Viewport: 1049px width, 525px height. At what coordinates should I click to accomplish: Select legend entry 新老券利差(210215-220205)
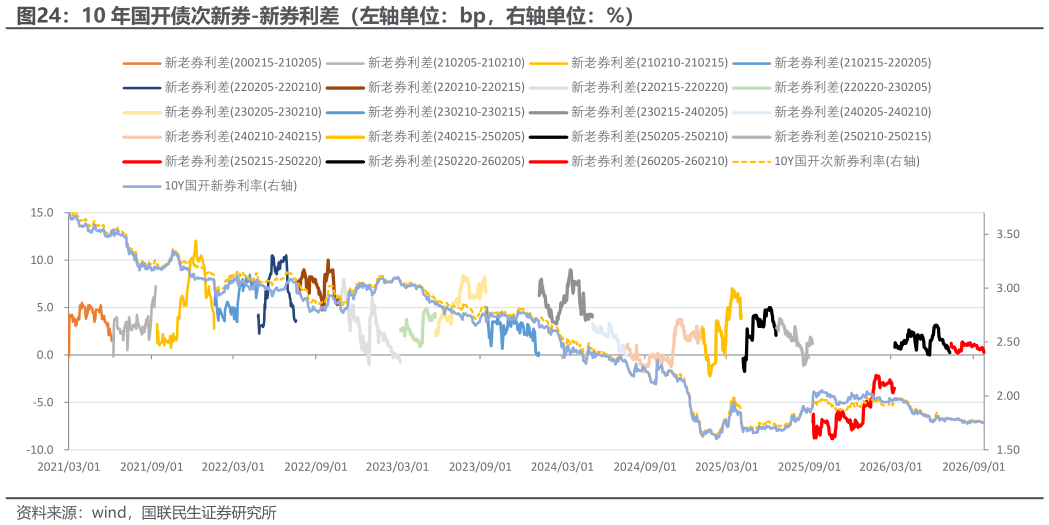click(x=832, y=63)
